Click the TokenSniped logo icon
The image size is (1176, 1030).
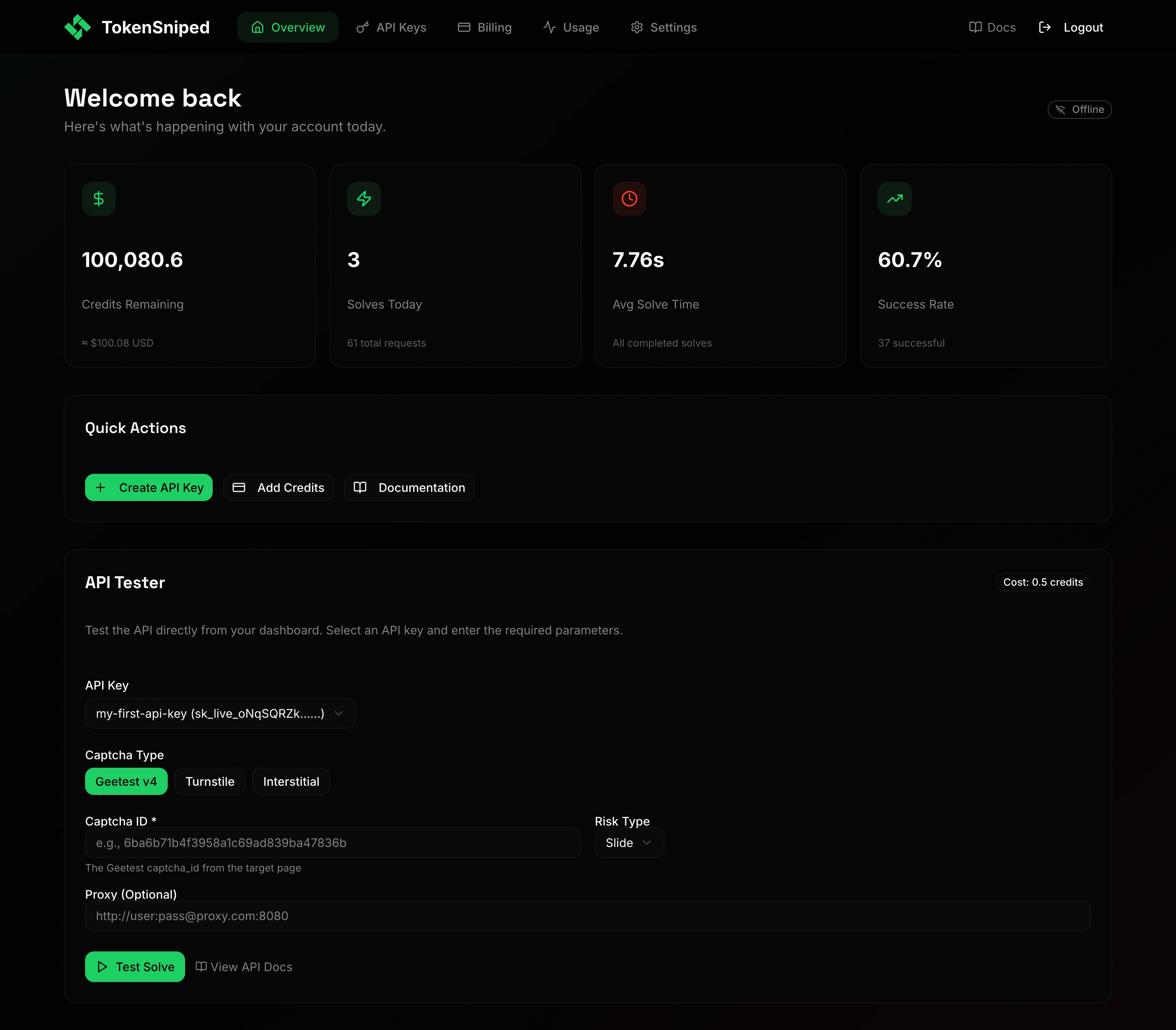(77, 27)
